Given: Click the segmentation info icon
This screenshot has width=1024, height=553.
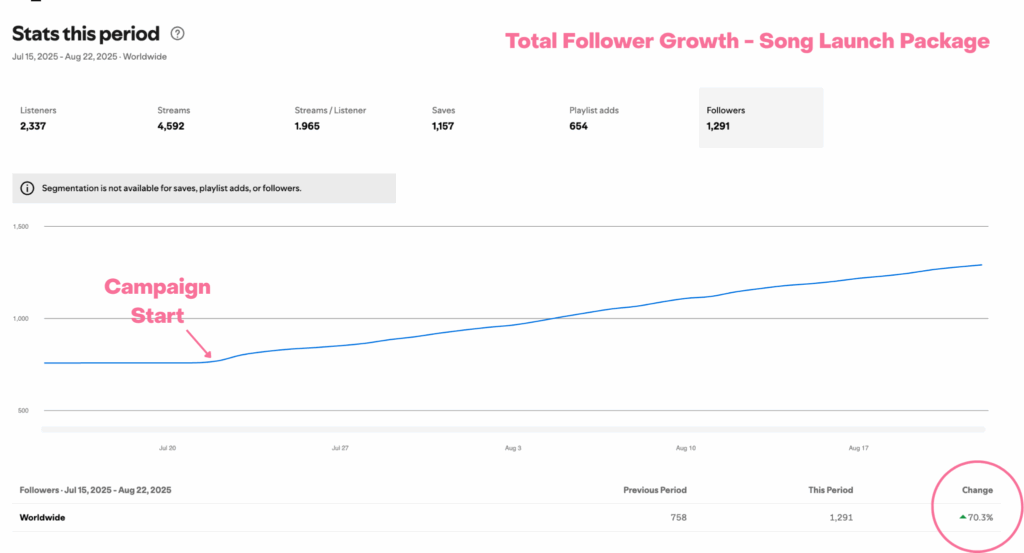Looking at the screenshot, I should 27,188.
